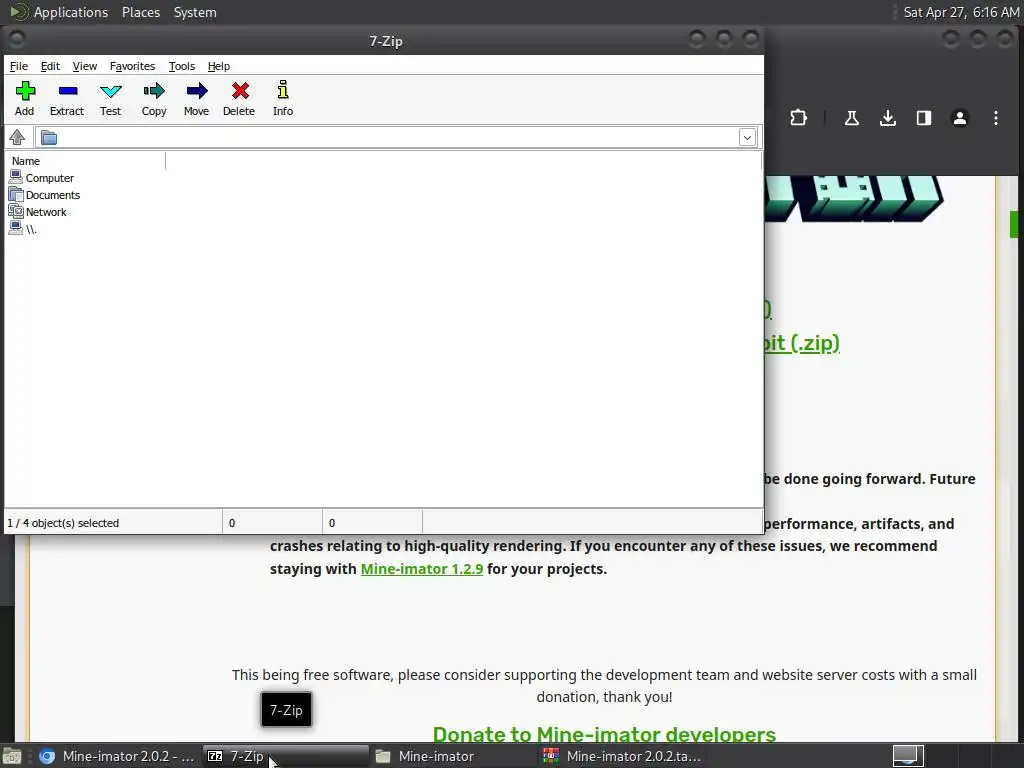Go up one folder level with the up arrow
Viewport: 1024px width, 768px height.
[x=17, y=137]
